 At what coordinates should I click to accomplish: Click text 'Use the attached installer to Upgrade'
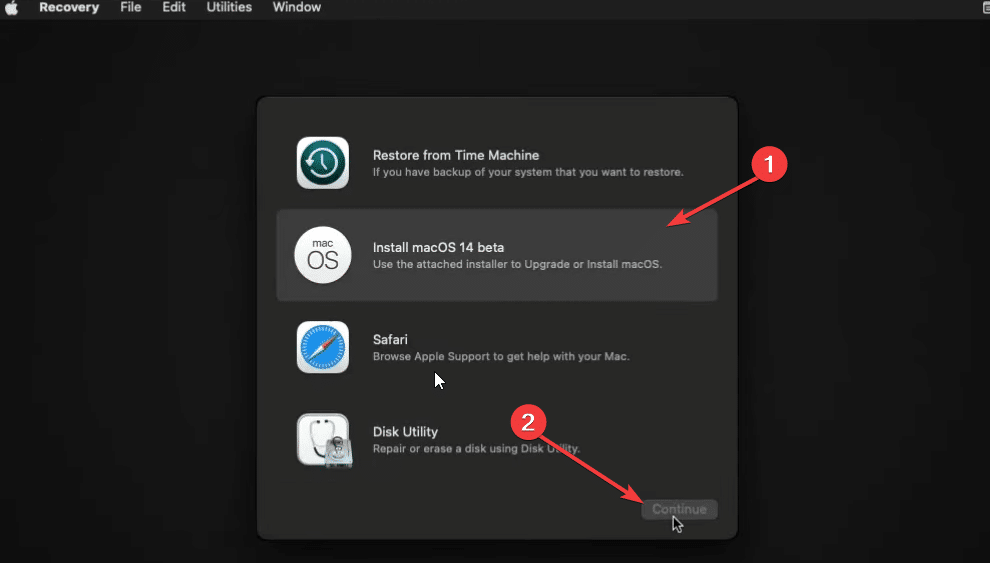coord(471,264)
